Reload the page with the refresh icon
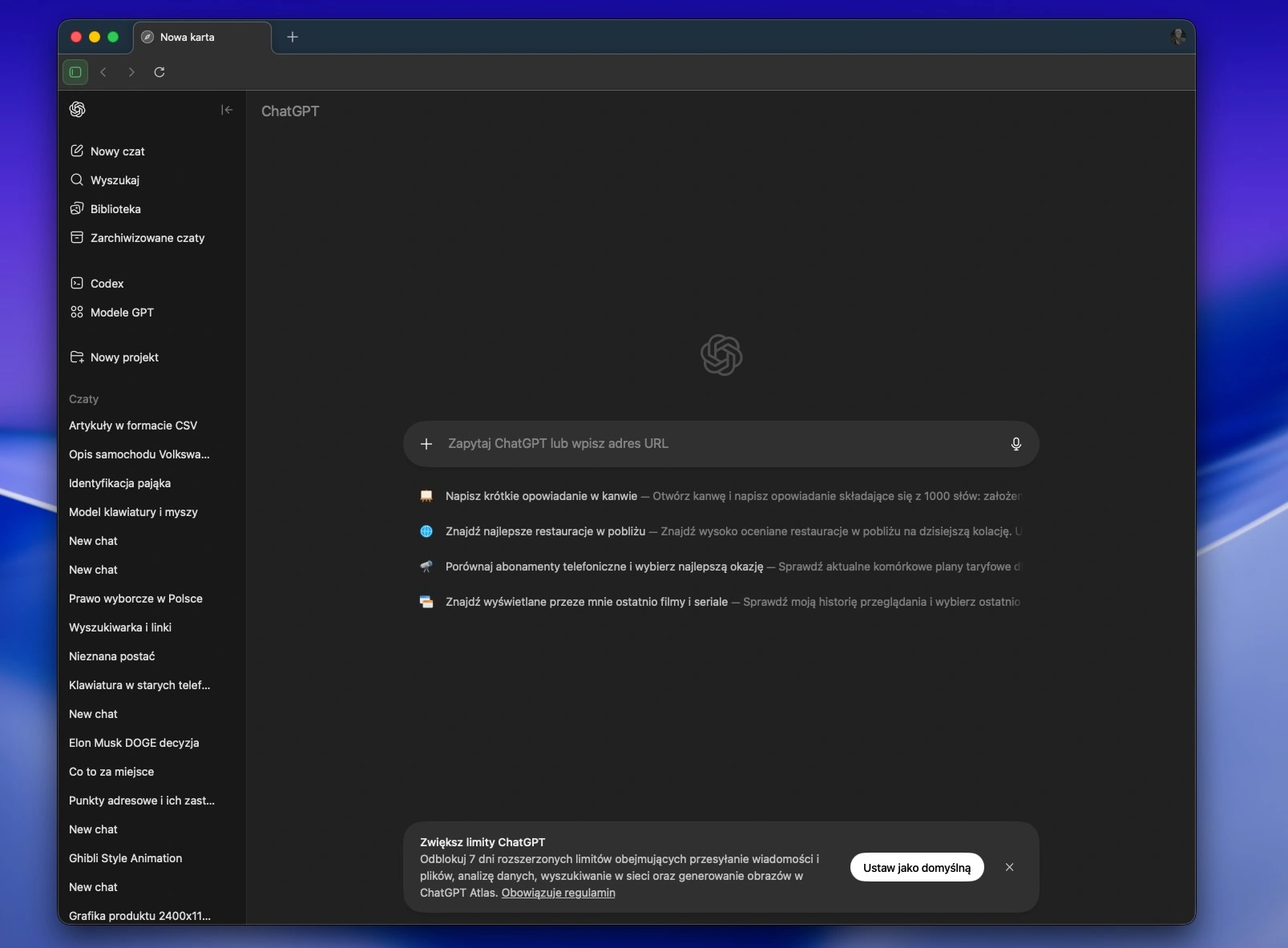Screen dimensions: 1288x948 pos(159,72)
